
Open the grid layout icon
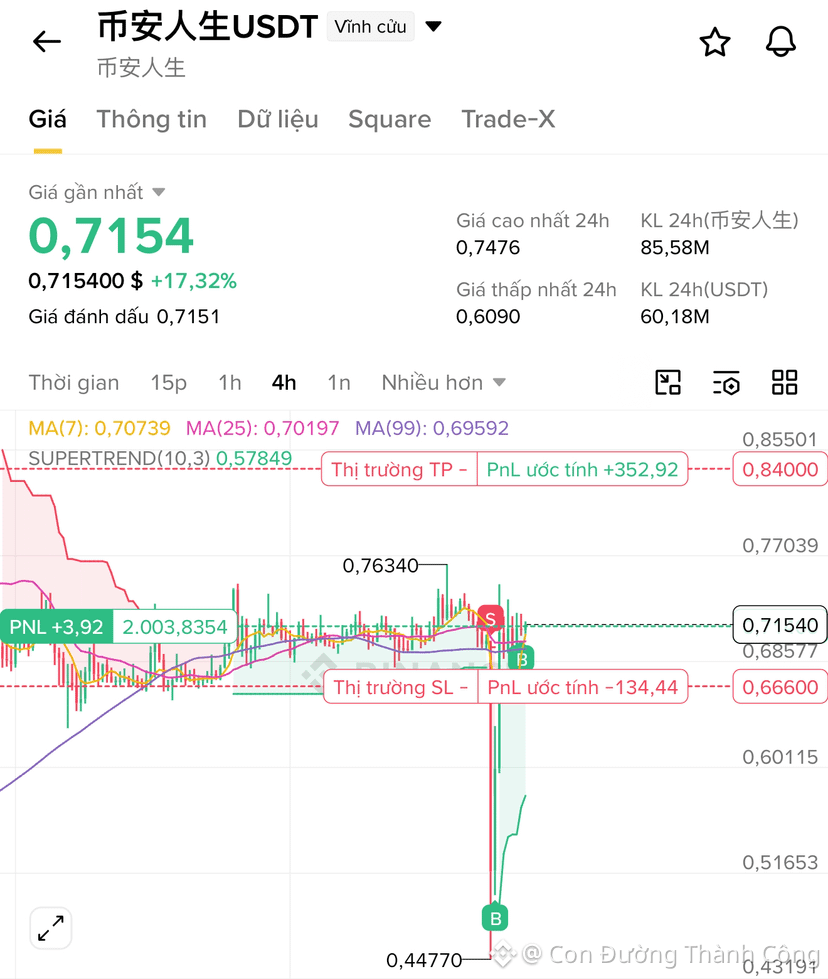tap(784, 383)
